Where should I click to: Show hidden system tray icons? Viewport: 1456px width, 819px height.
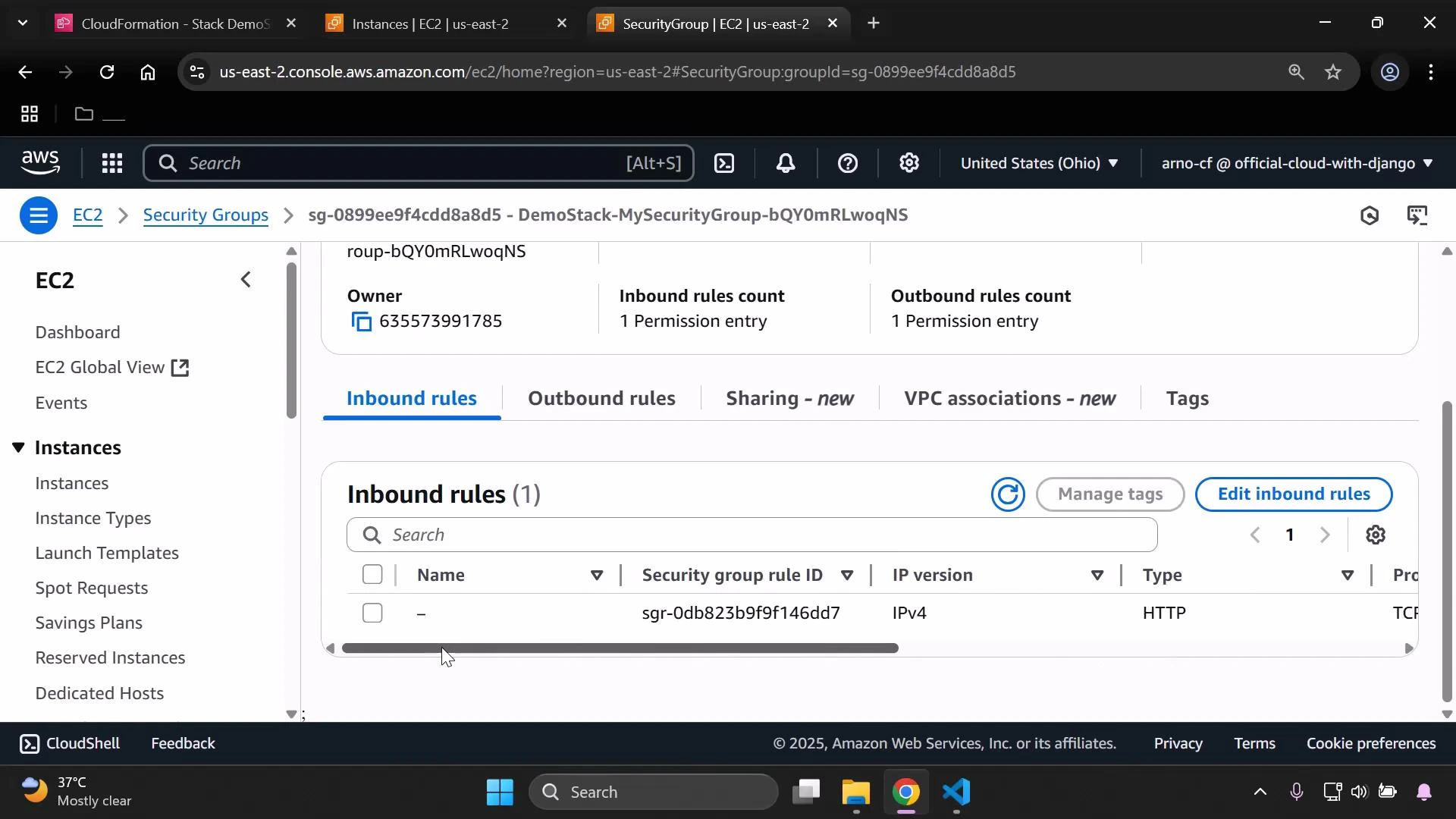(x=1260, y=792)
